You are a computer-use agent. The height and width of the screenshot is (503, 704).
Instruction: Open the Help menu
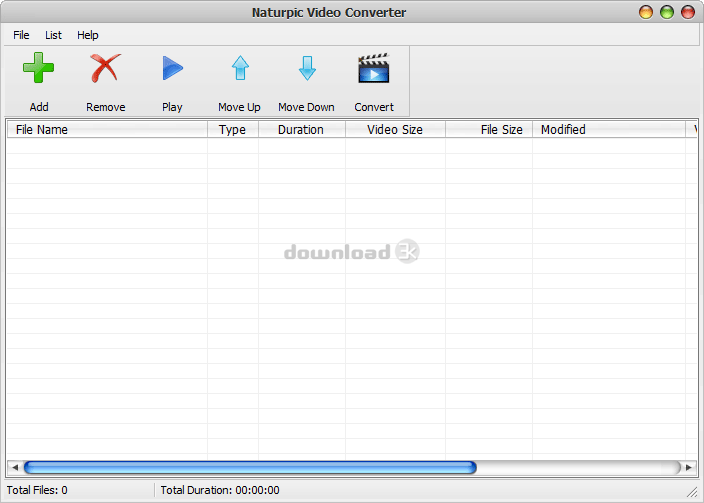pos(88,35)
